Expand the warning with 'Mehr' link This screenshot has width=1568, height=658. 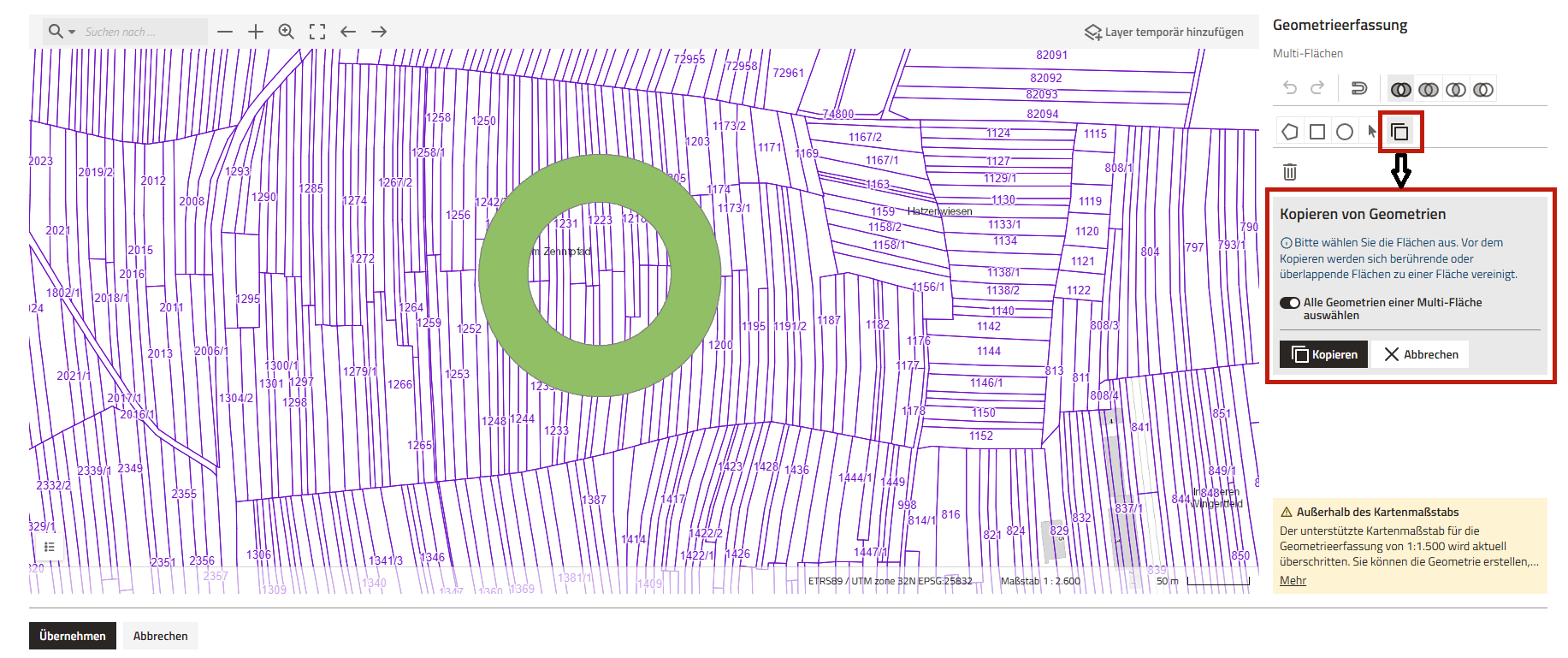1293,580
